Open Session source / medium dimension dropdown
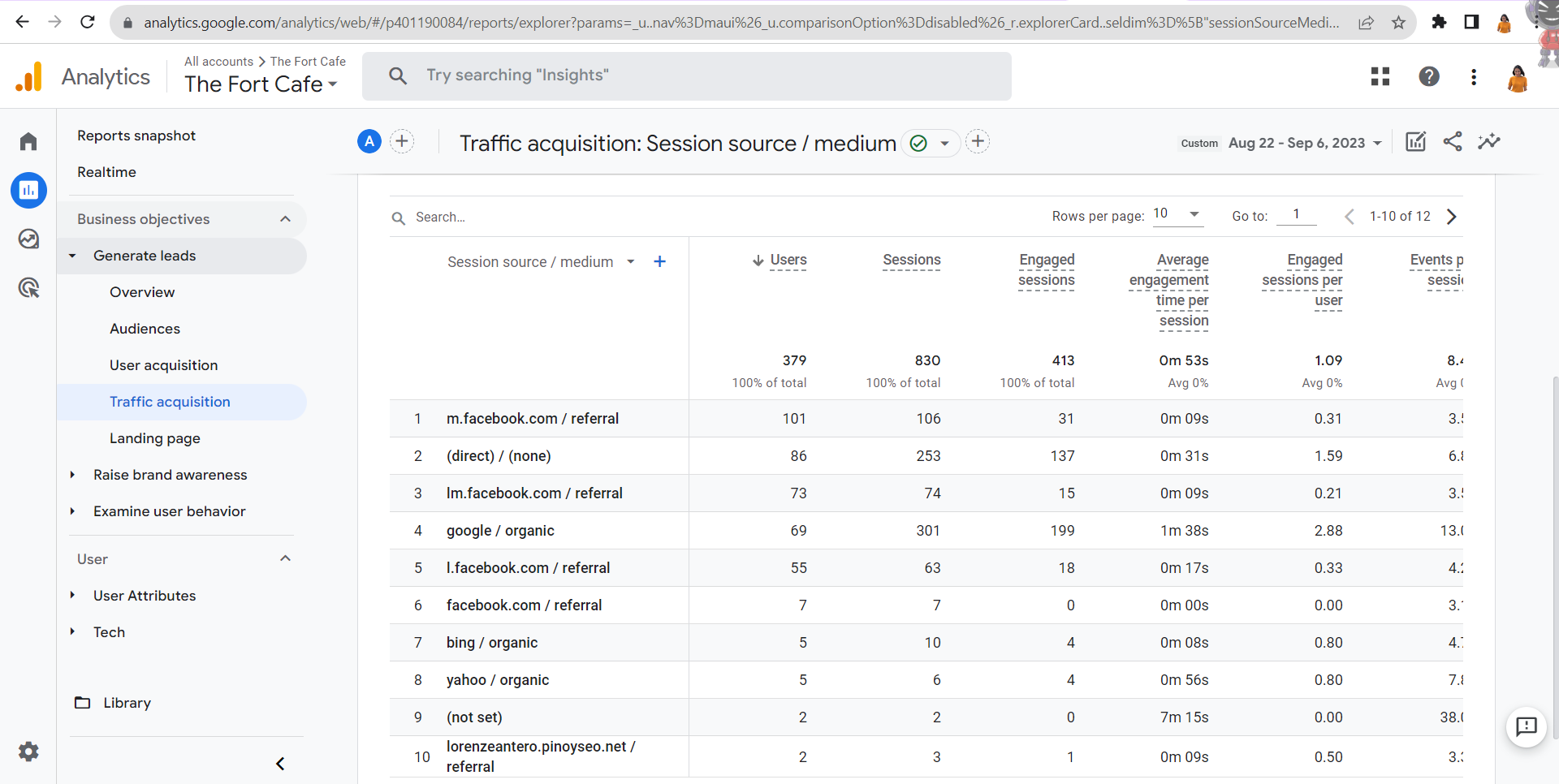Image resolution: width=1559 pixels, height=784 pixels. coord(541,262)
